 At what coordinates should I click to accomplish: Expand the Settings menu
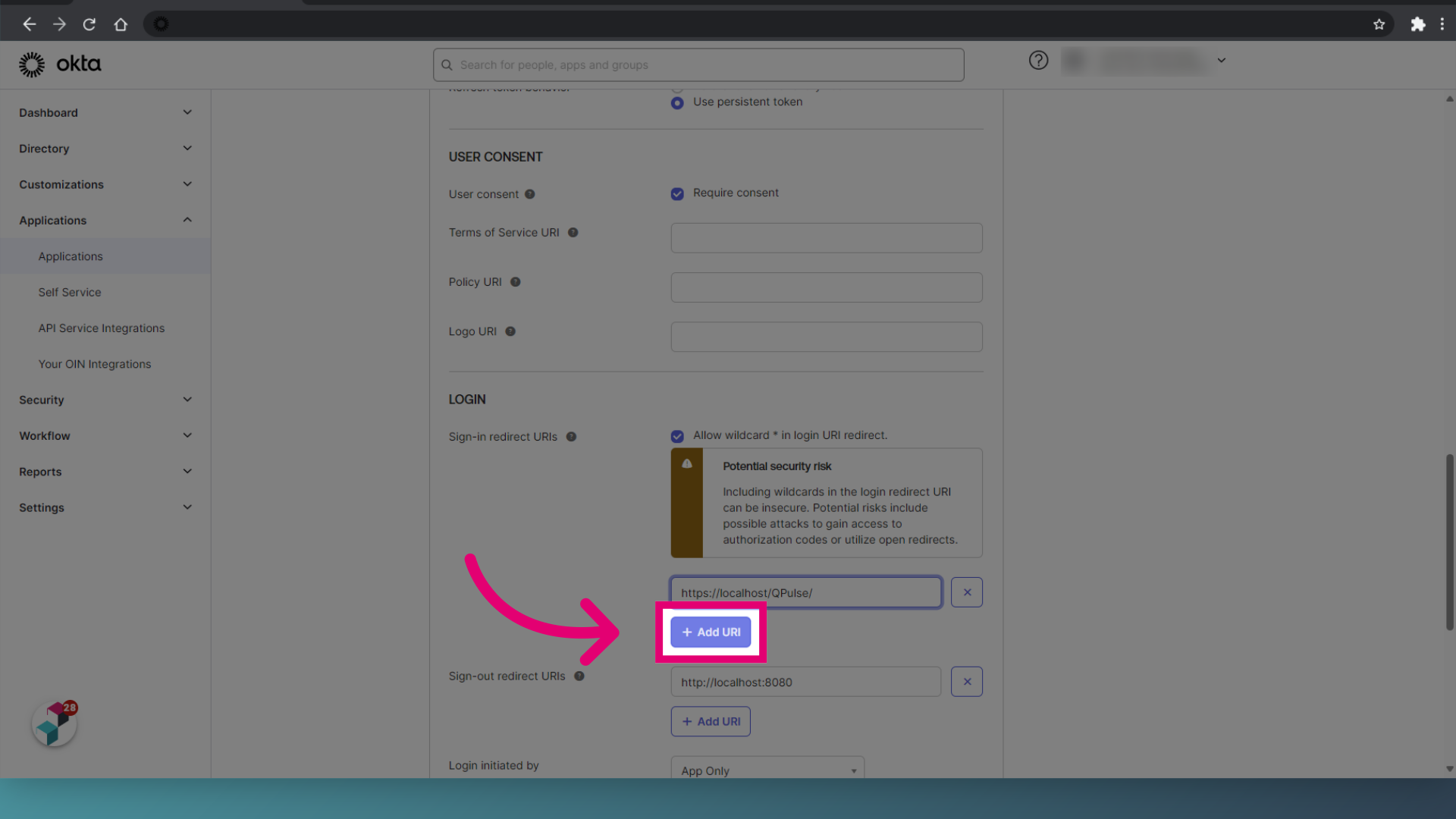click(x=105, y=507)
